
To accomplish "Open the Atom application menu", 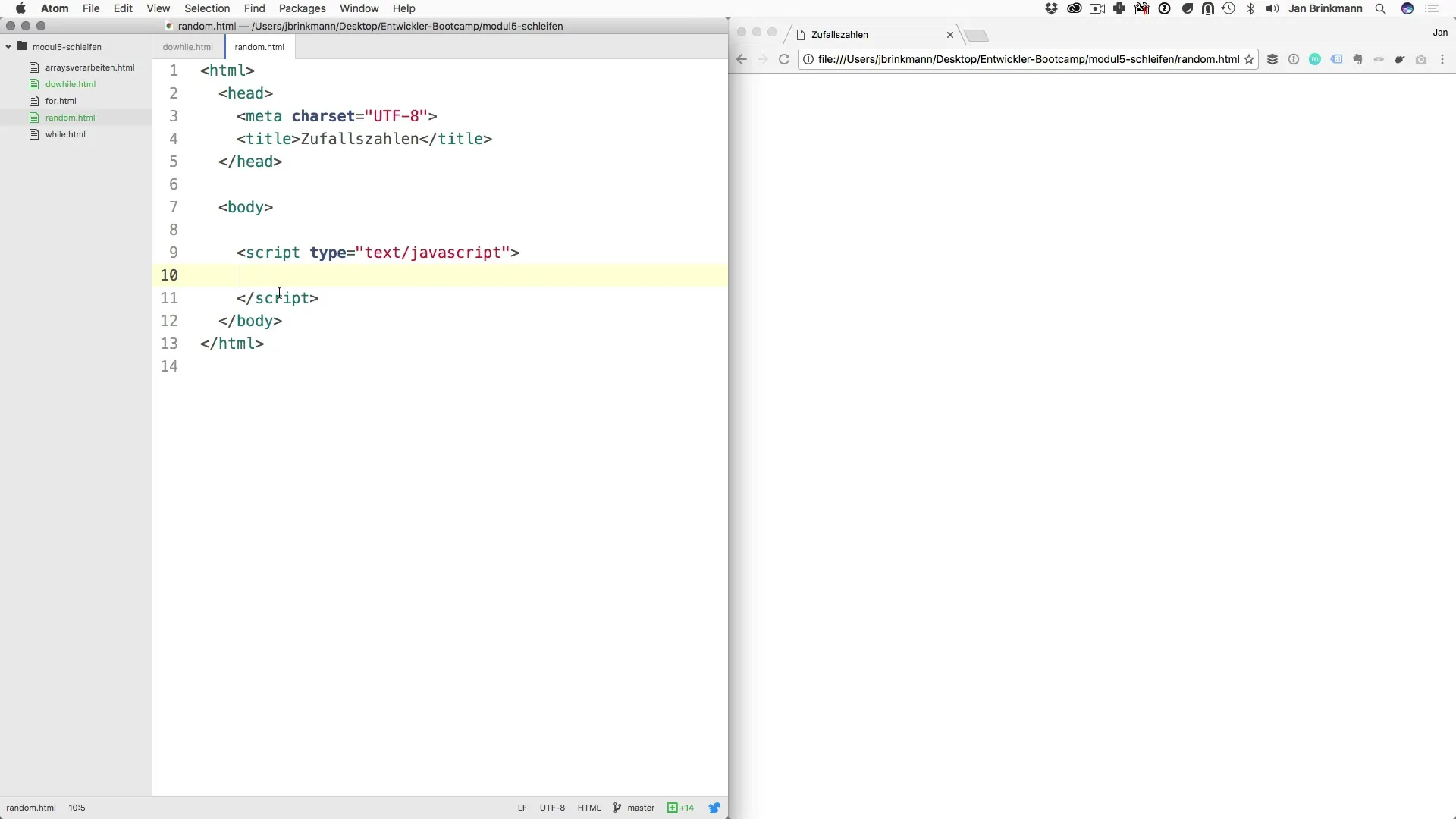I will 55,8.
